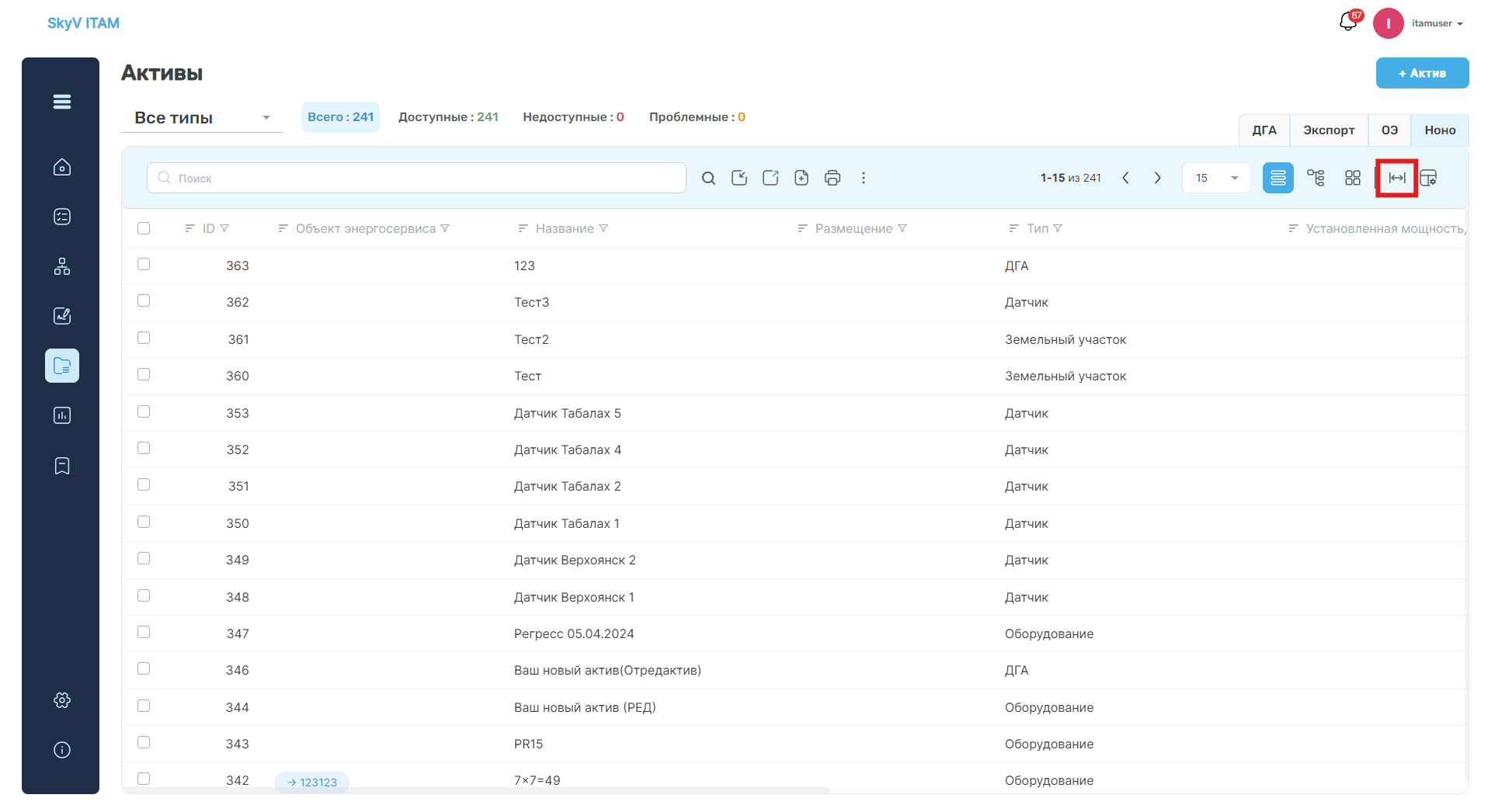Select the checkbox for row 350

tap(144, 522)
